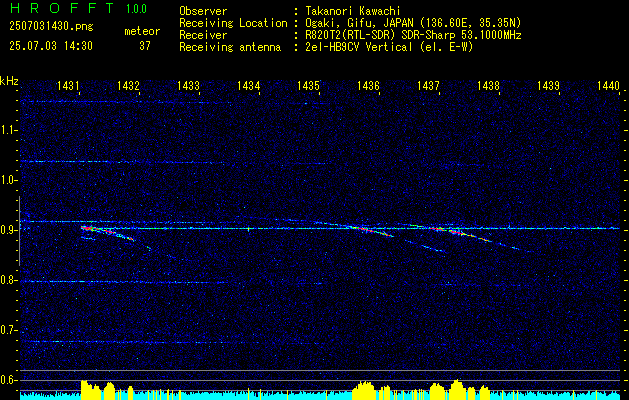Click the date stamp 25.07.03 14:30
629x400 pixels.
51,46
